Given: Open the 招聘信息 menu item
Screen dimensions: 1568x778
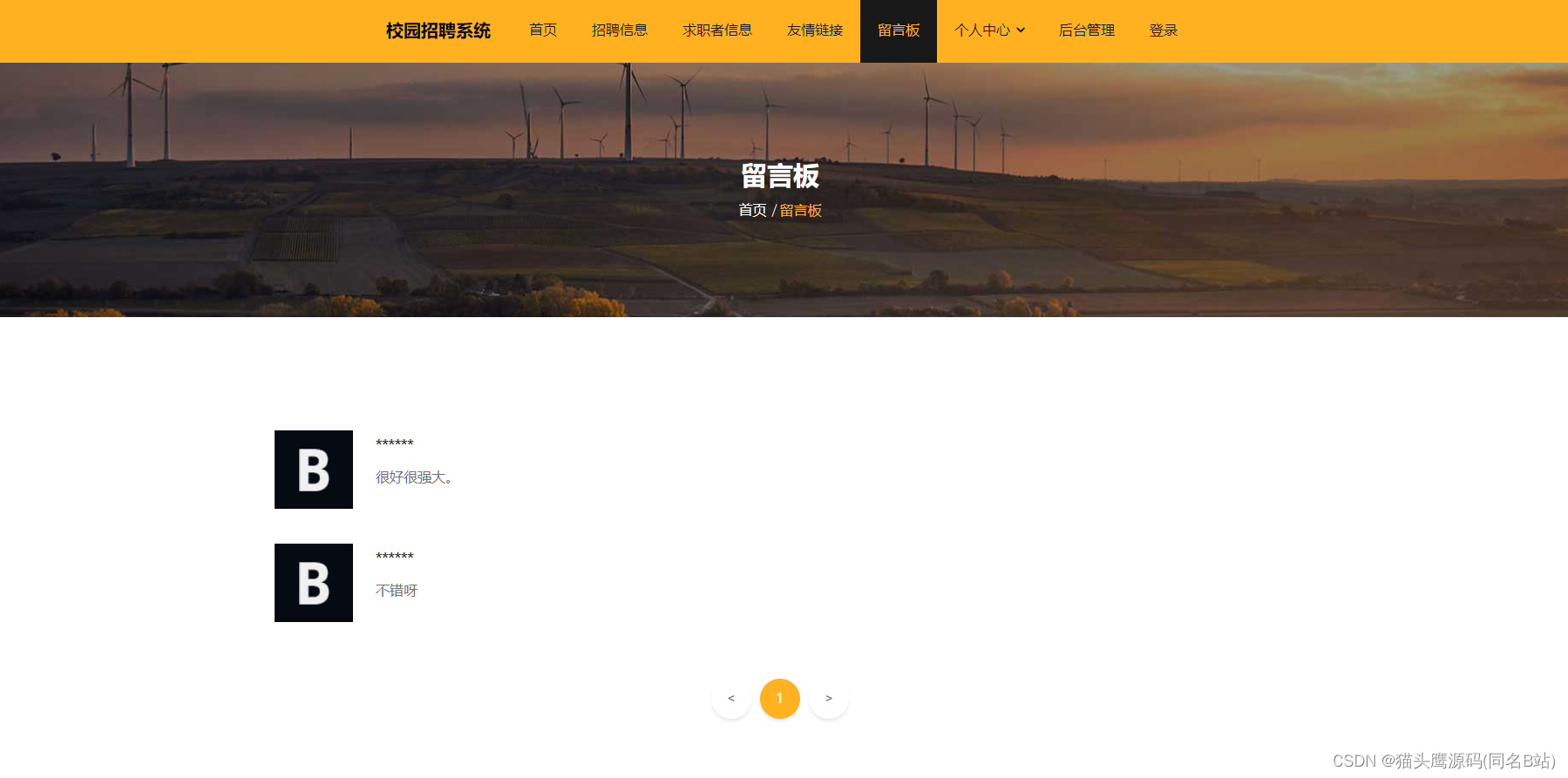Looking at the screenshot, I should [620, 30].
